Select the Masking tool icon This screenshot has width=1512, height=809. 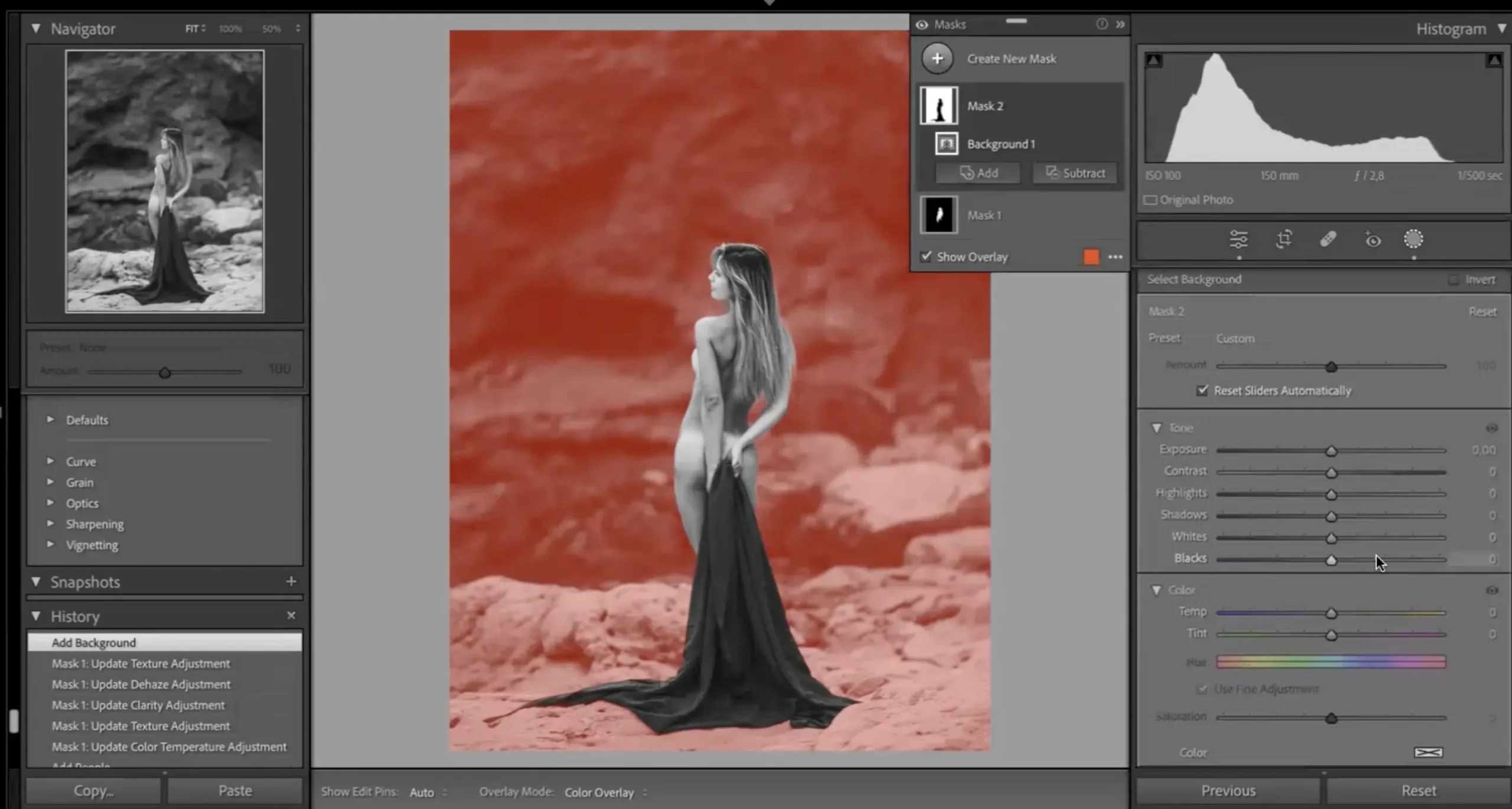(x=1413, y=239)
